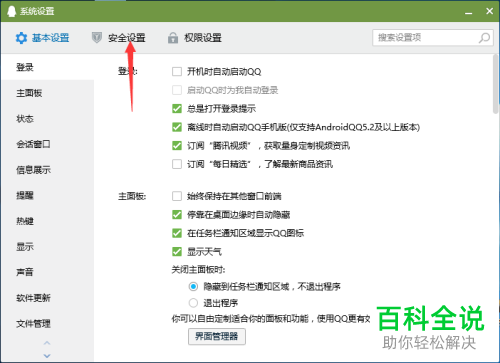Click the magnifier search icon
Image resolution: width=500 pixels, height=363 pixels.
[x=484, y=38]
